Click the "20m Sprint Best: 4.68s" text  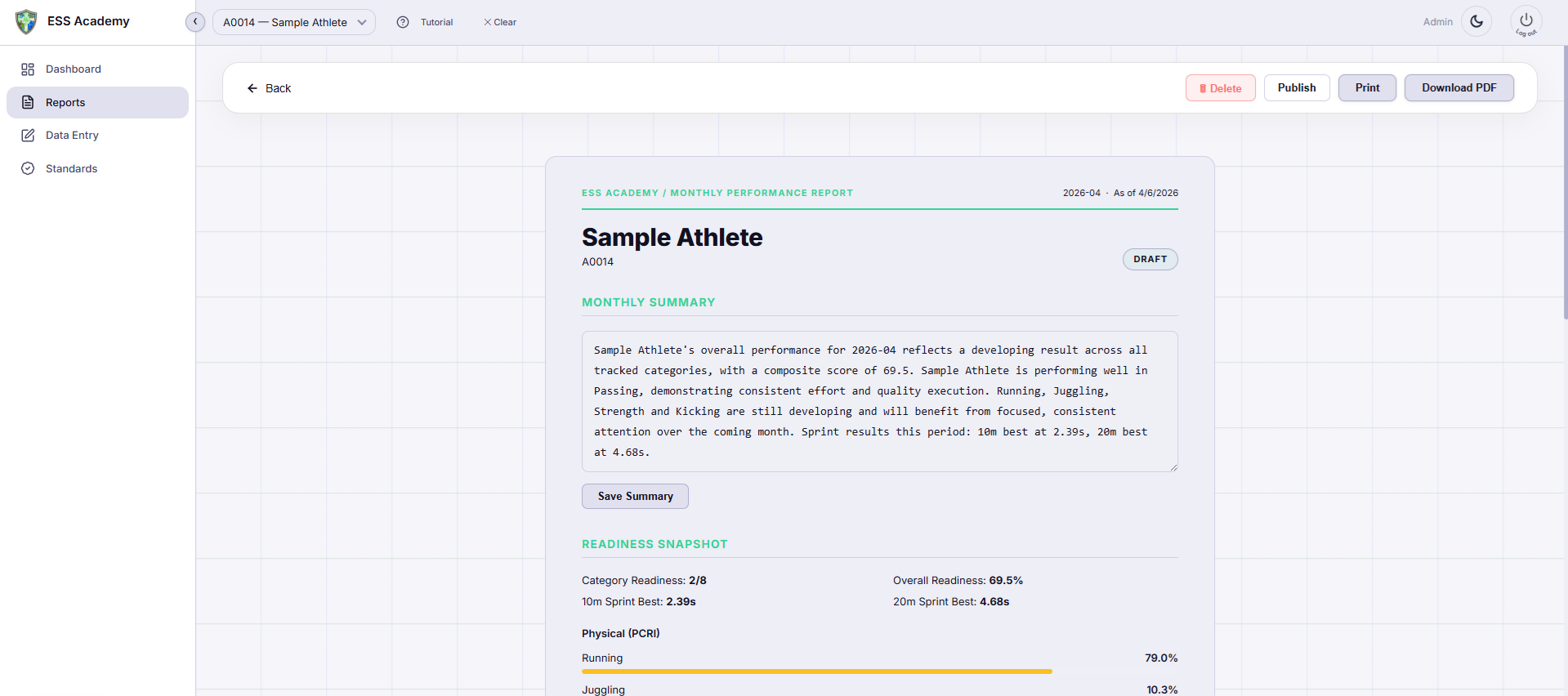click(951, 602)
